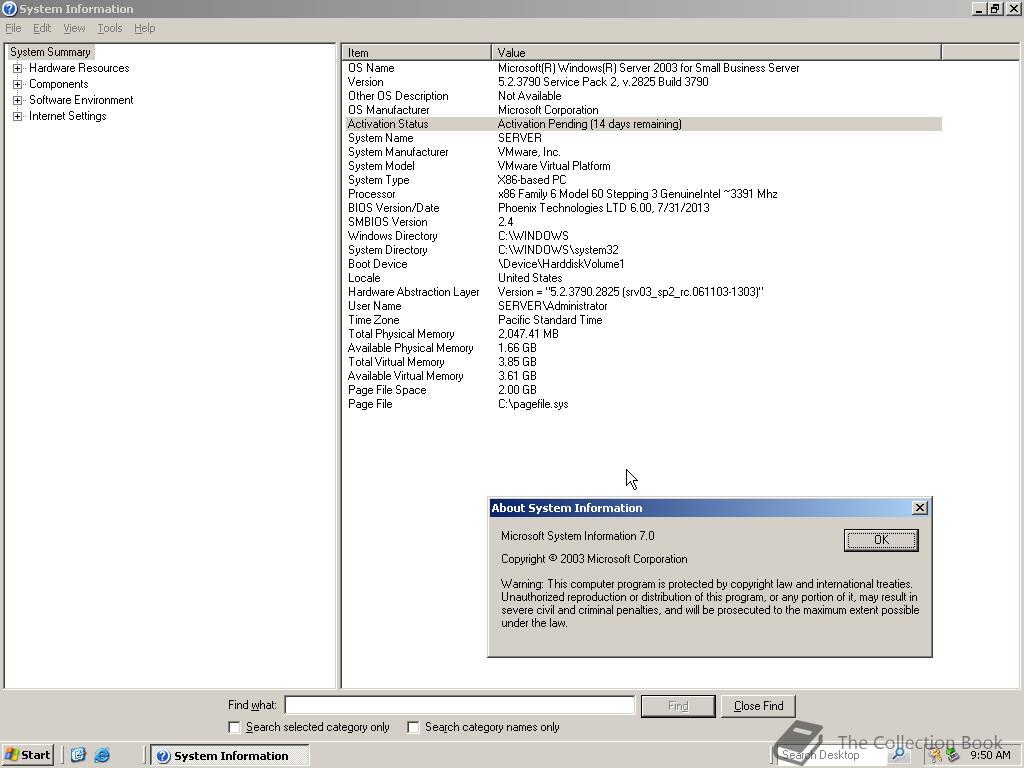Select the Activation Status row
The width and height of the screenshot is (1024, 768).
(x=643, y=124)
